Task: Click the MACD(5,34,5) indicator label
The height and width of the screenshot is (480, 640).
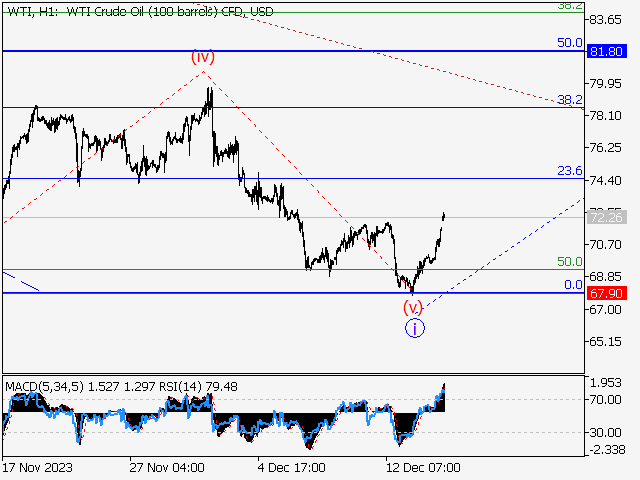Action: pos(44,386)
